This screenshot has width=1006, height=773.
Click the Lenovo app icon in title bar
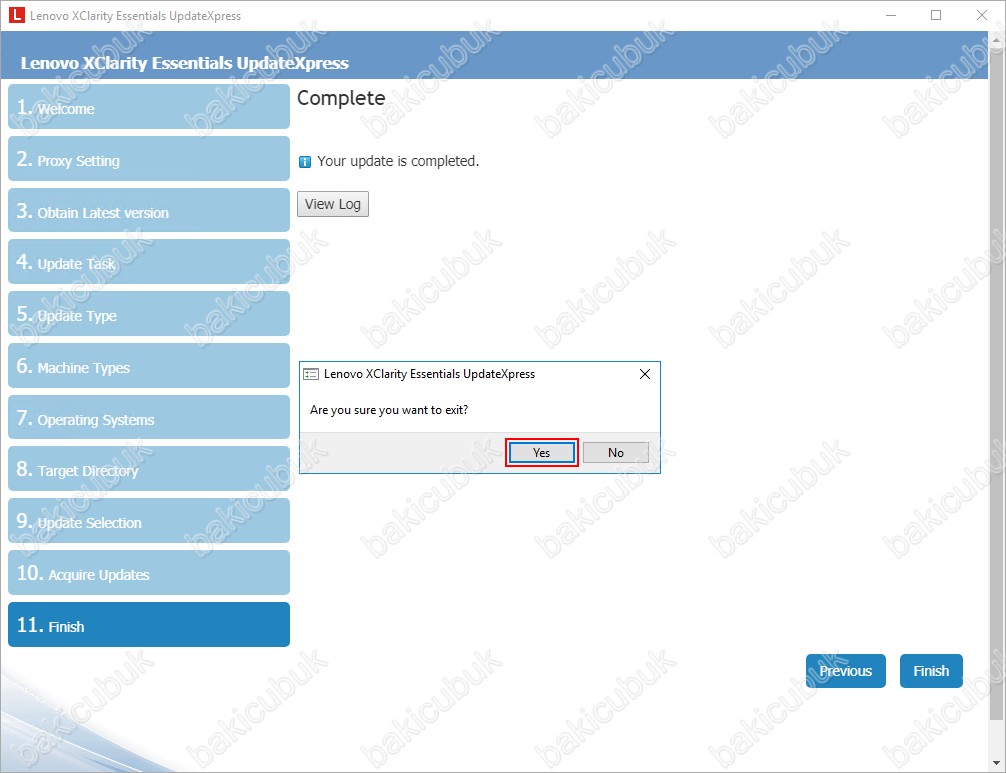[17, 15]
